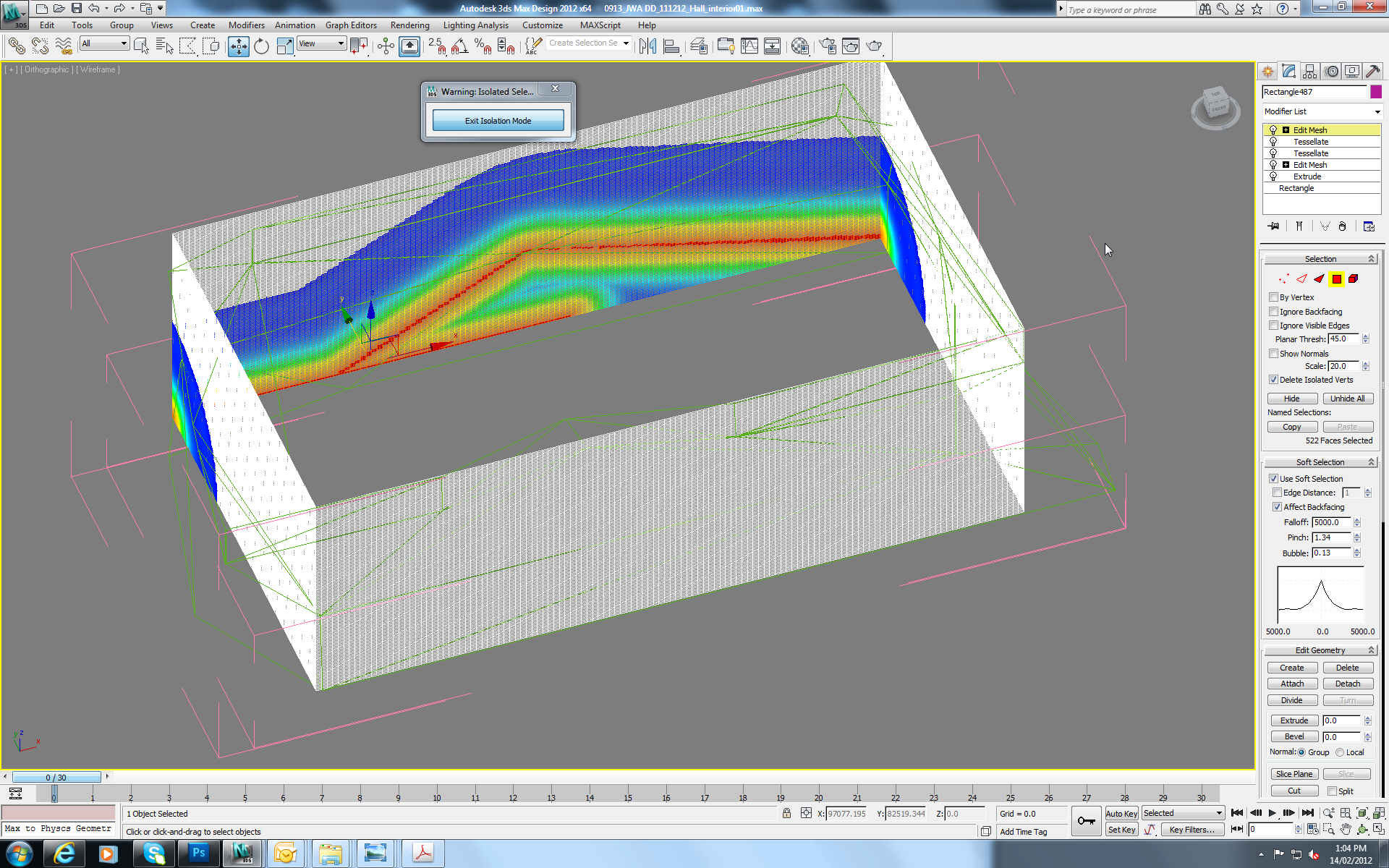The width and height of the screenshot is (1389, 868).
Task: Uncheck Delete Isolated Verts
Action: click(1273, 380)
